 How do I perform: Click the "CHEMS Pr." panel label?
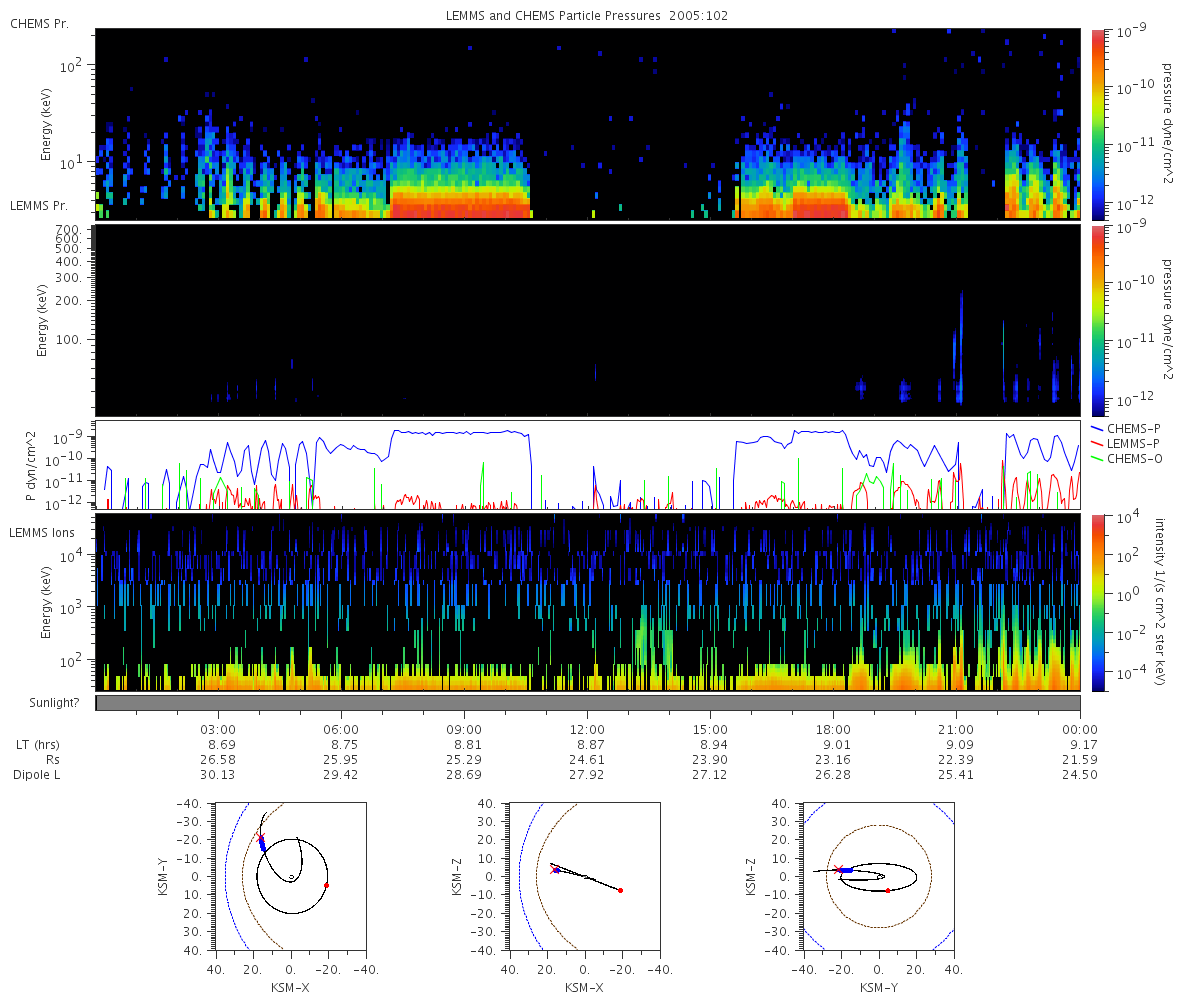pyautogui.click(x=39, y=23)
